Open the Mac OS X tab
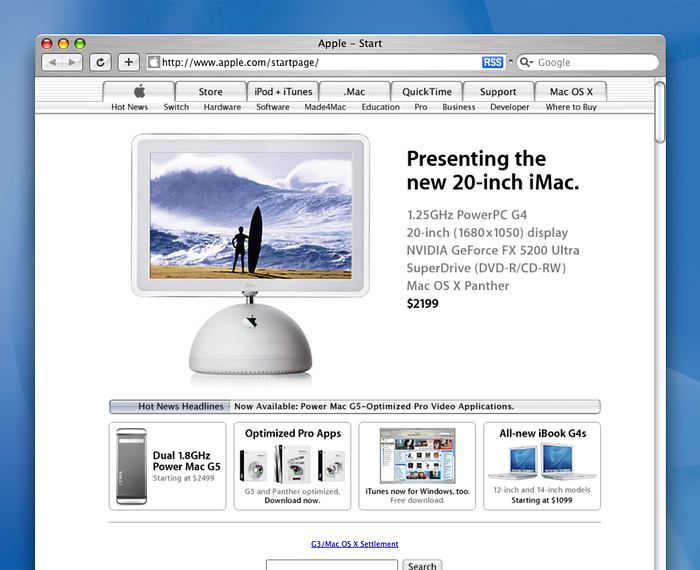Viewport: 700px width, 570px height. (571, 92)
